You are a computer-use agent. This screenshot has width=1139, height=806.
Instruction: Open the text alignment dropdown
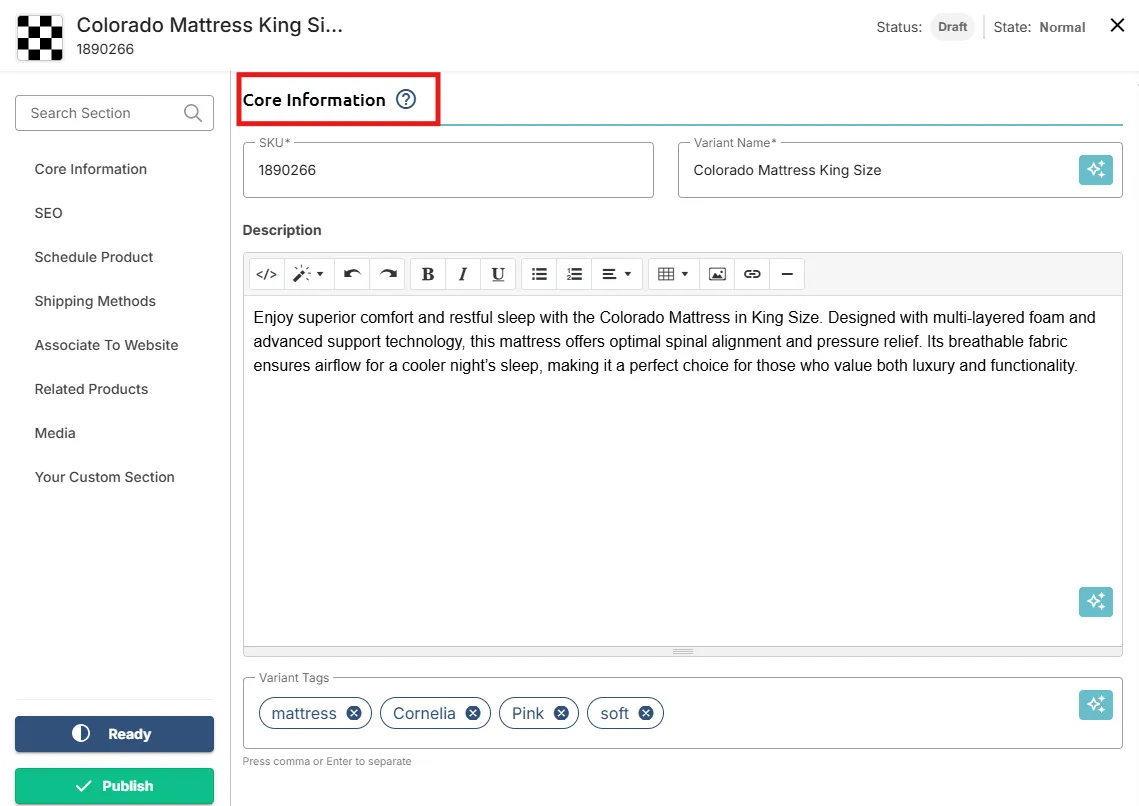click(617, 274)
